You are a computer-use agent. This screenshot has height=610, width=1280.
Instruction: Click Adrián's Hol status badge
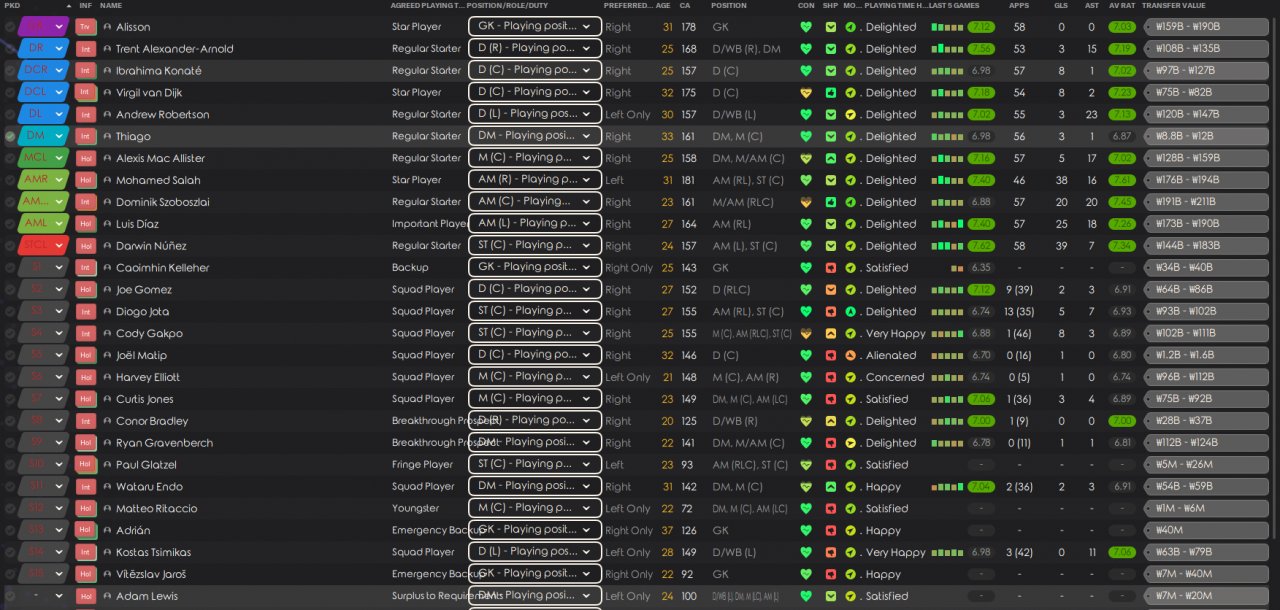click(86, 530)
